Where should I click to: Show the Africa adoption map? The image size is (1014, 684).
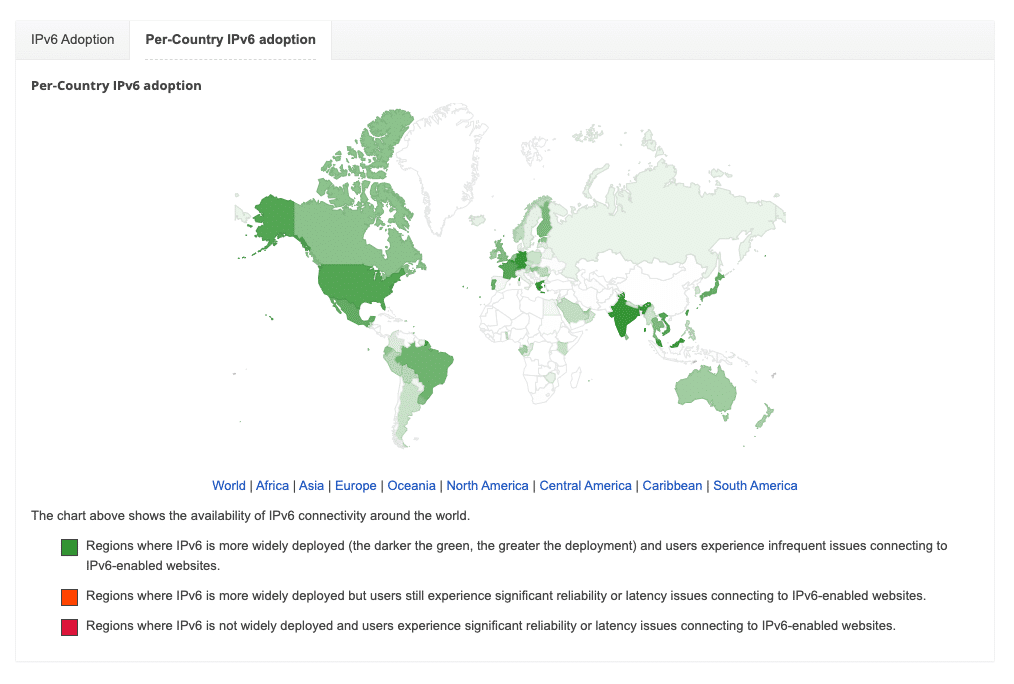point(272,485)
